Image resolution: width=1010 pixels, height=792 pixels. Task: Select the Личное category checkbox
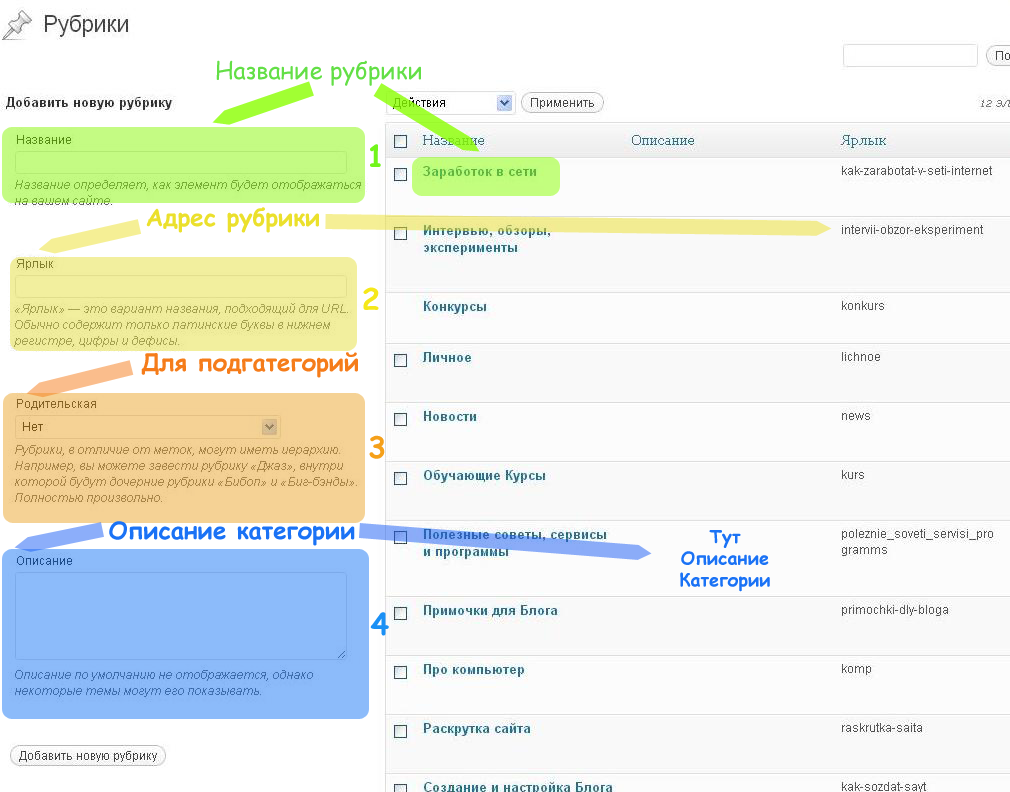(400, 360)
